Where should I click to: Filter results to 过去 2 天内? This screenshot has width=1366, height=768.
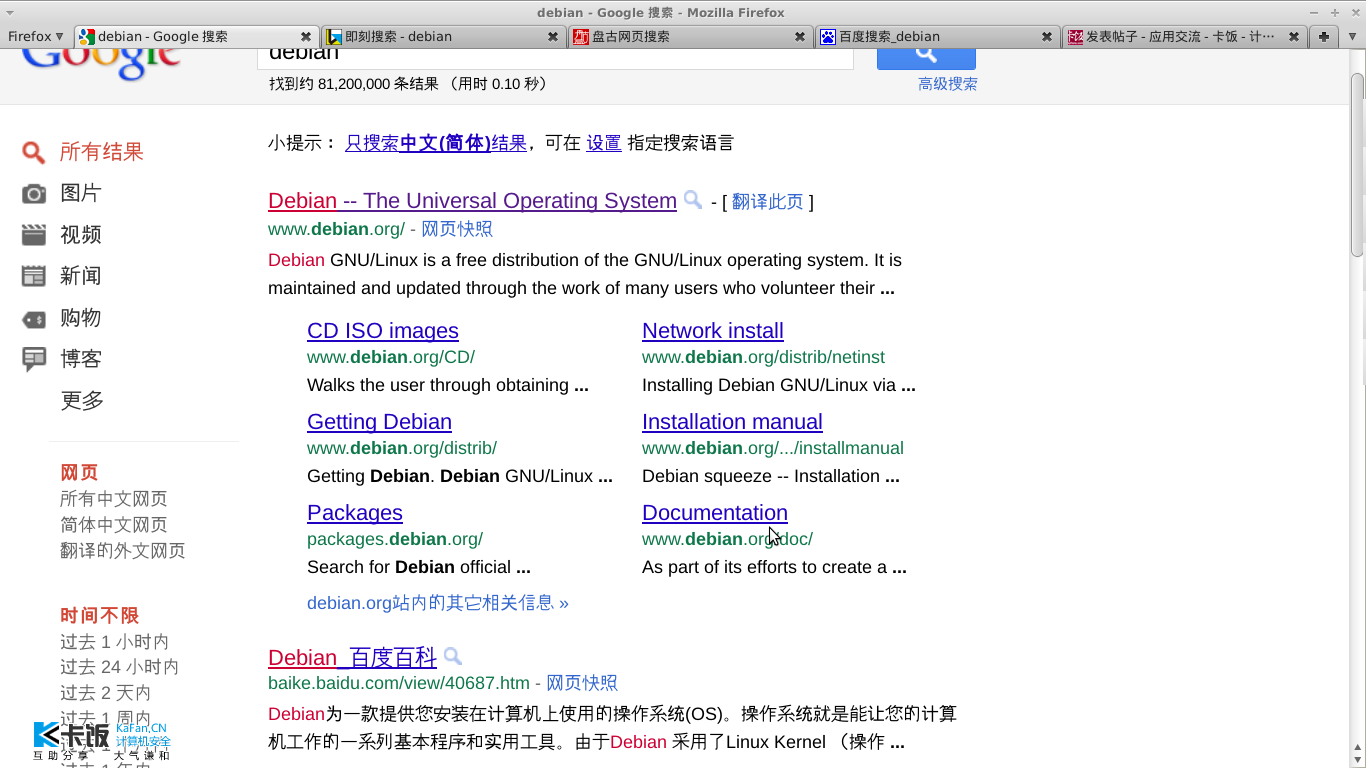coord(106,693)
